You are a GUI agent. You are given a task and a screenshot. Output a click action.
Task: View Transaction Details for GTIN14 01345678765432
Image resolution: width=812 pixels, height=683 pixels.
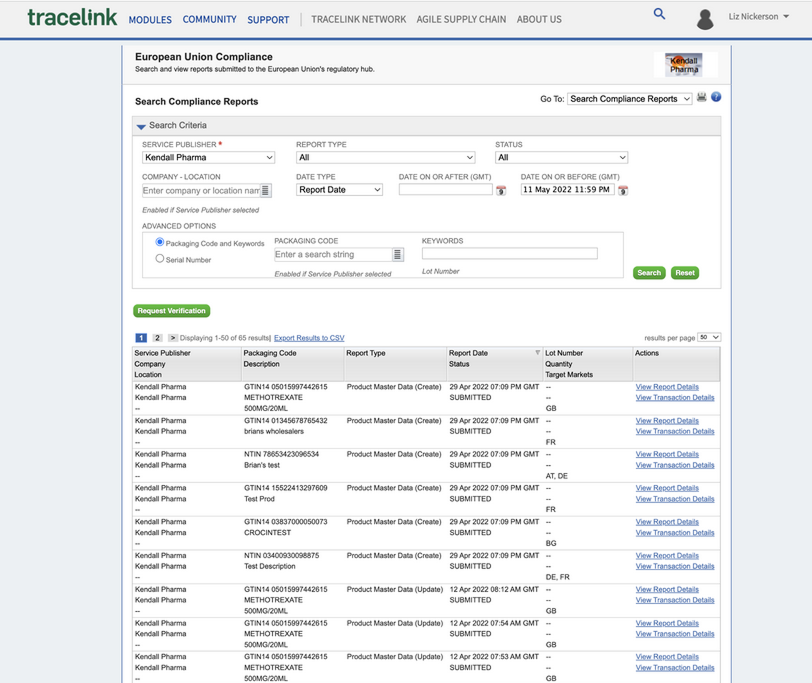click(x=675, y=431)
